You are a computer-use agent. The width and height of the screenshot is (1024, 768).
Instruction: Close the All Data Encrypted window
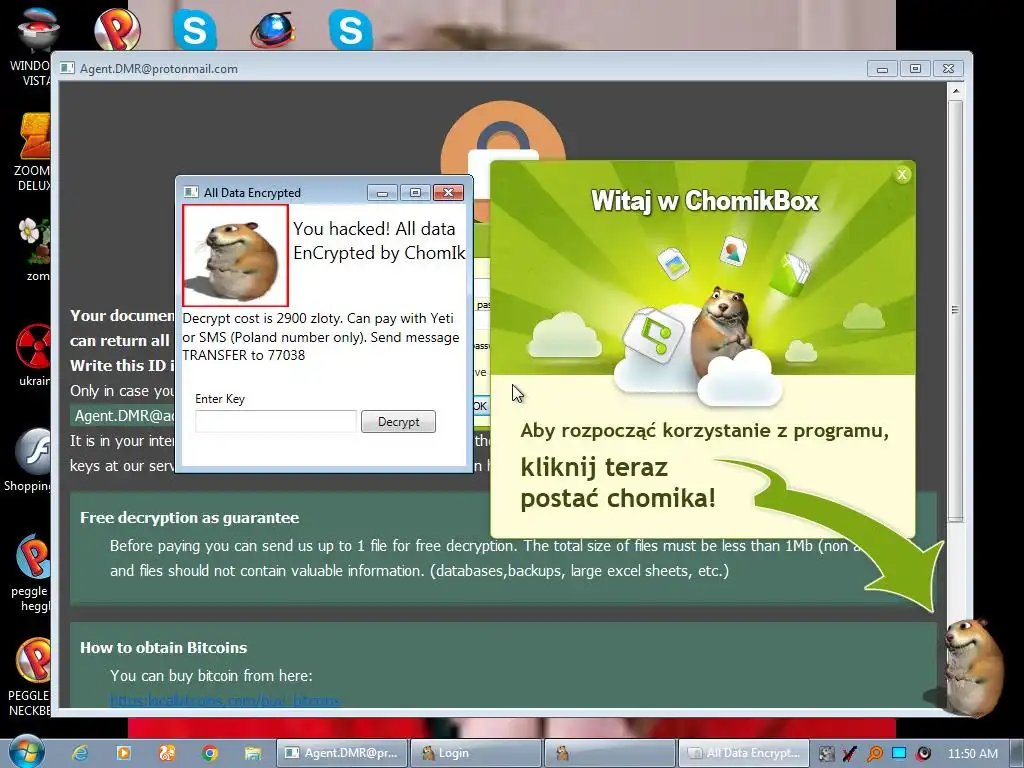coord(448,193)
